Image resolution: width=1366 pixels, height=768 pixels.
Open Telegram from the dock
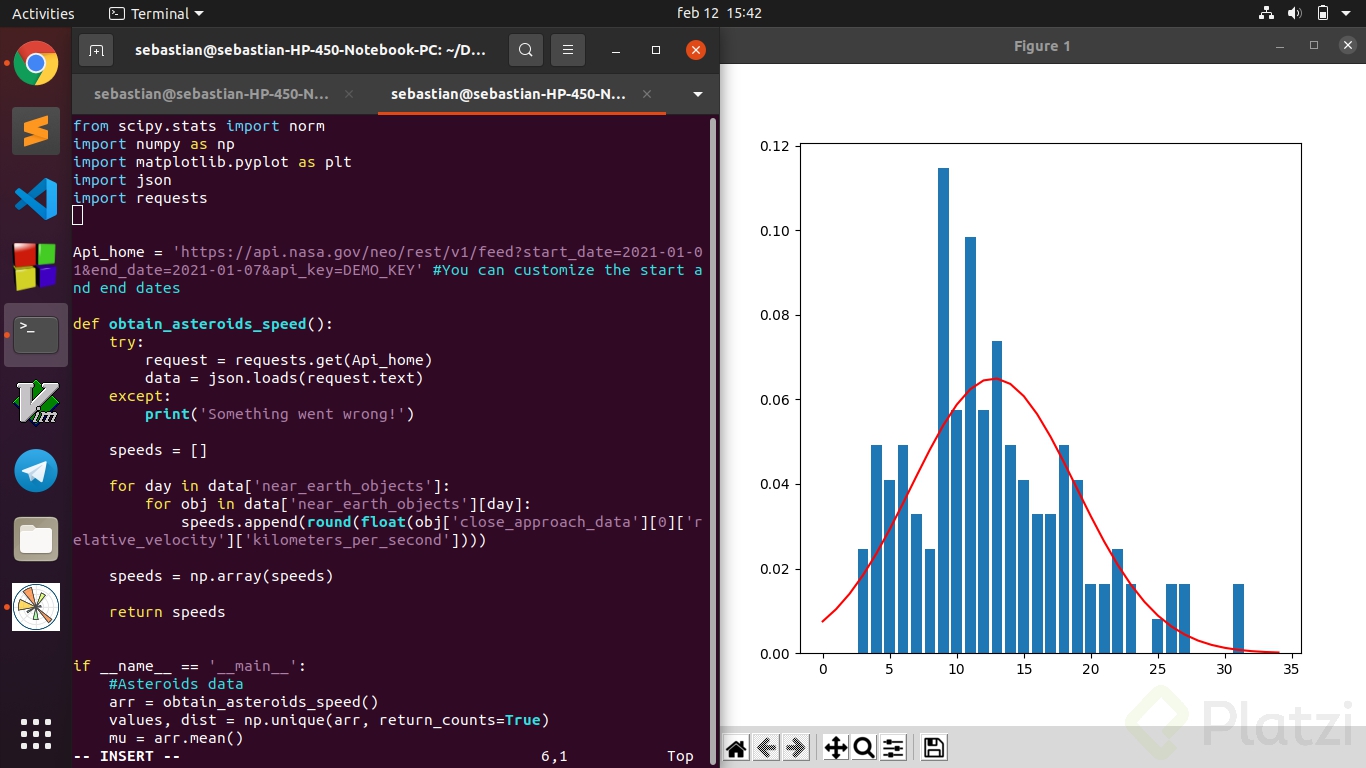point(36,471)
